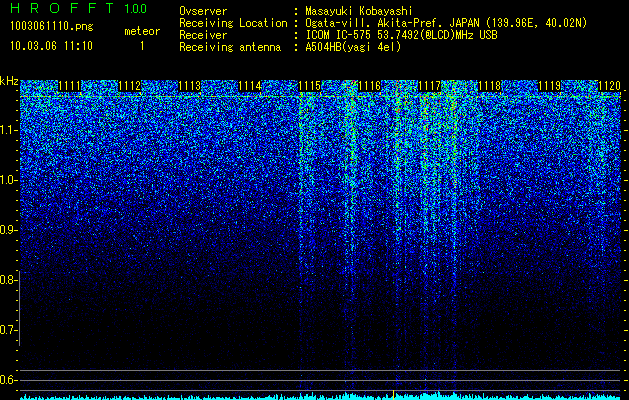The image size is (629, 400).
Task: Select the filename 1003061110.png
Action: 52,27
